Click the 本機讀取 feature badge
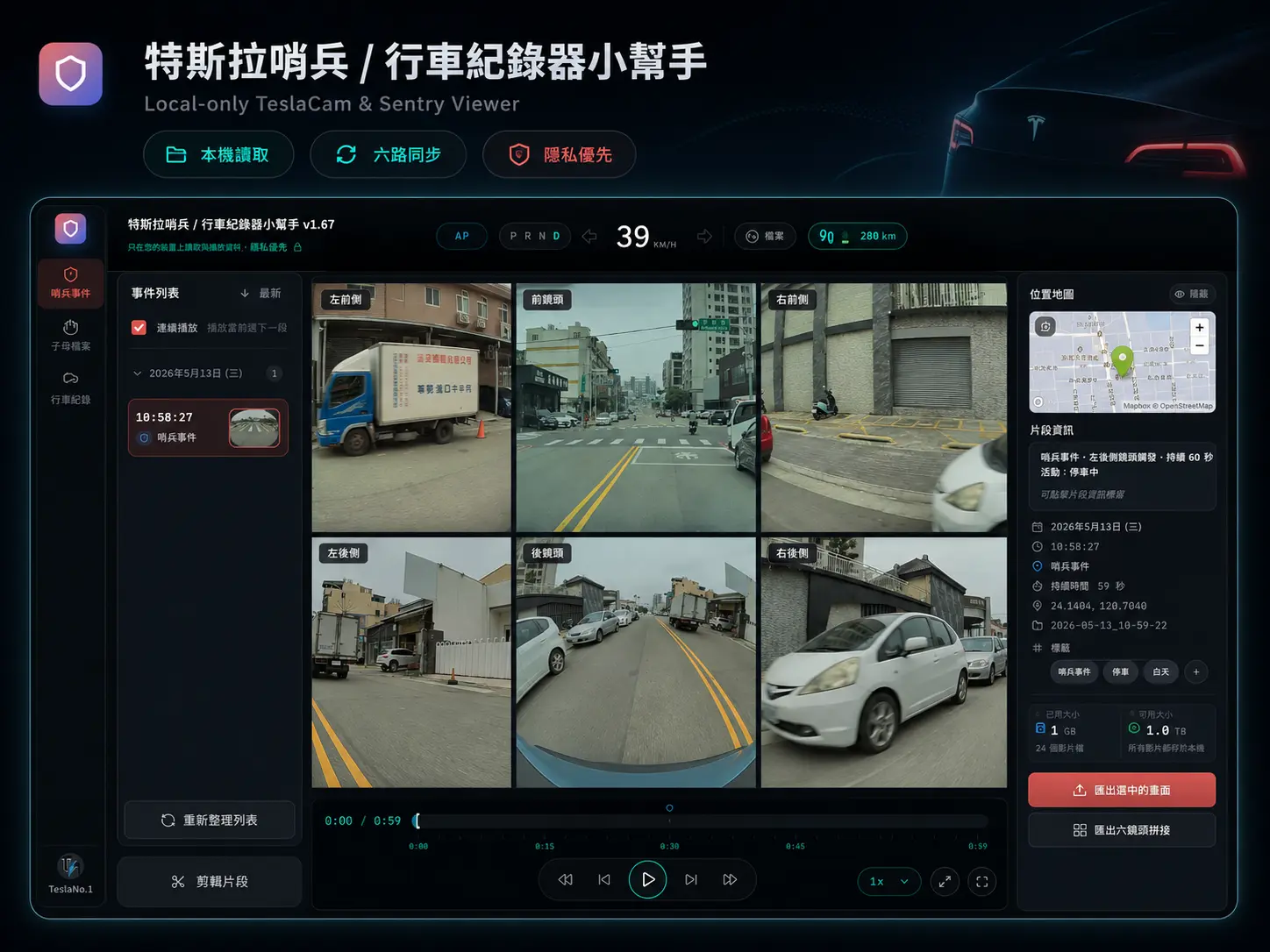The width and height of the screenshot is (1270, 952). pyautogui.click(x=218, y=154)
